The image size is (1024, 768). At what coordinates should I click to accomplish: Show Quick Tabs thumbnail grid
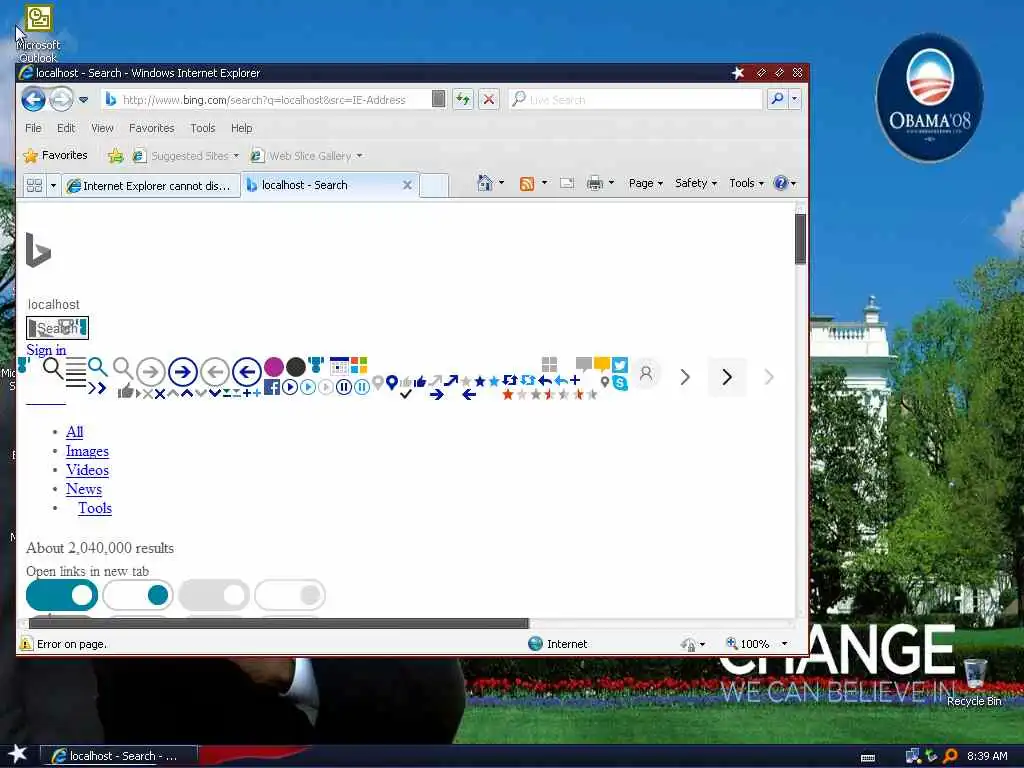click(34, 185)
